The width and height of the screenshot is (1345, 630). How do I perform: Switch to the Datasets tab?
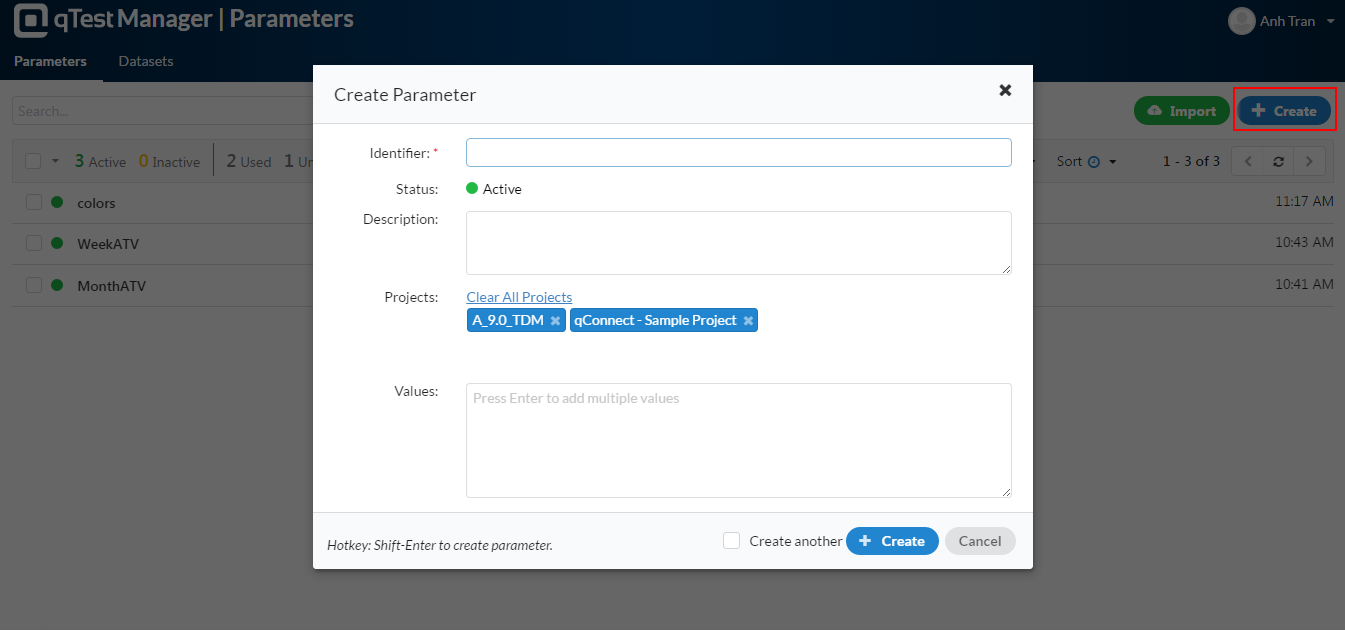click(146, 61)
